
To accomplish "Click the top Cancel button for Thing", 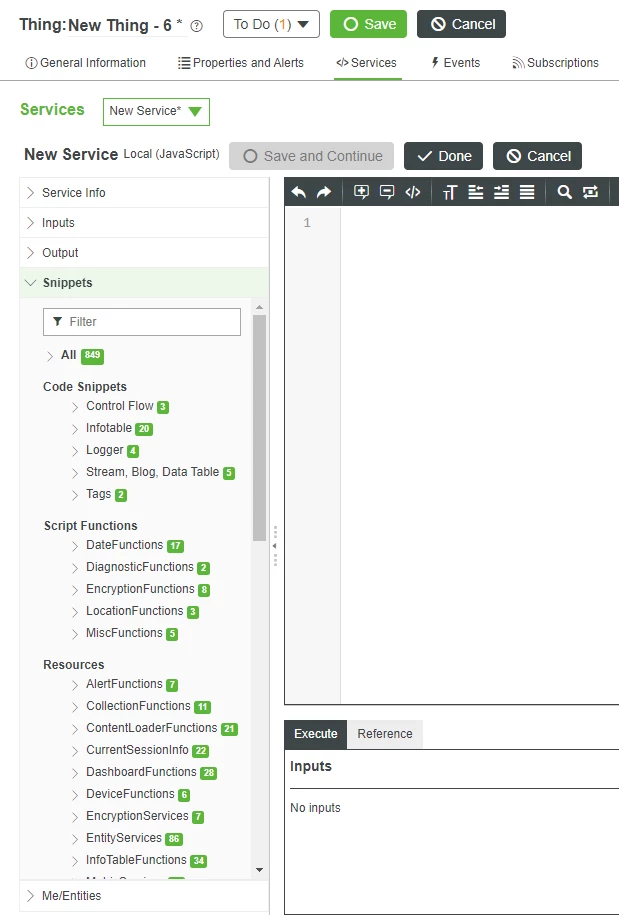I will click(x=462, y=24).
